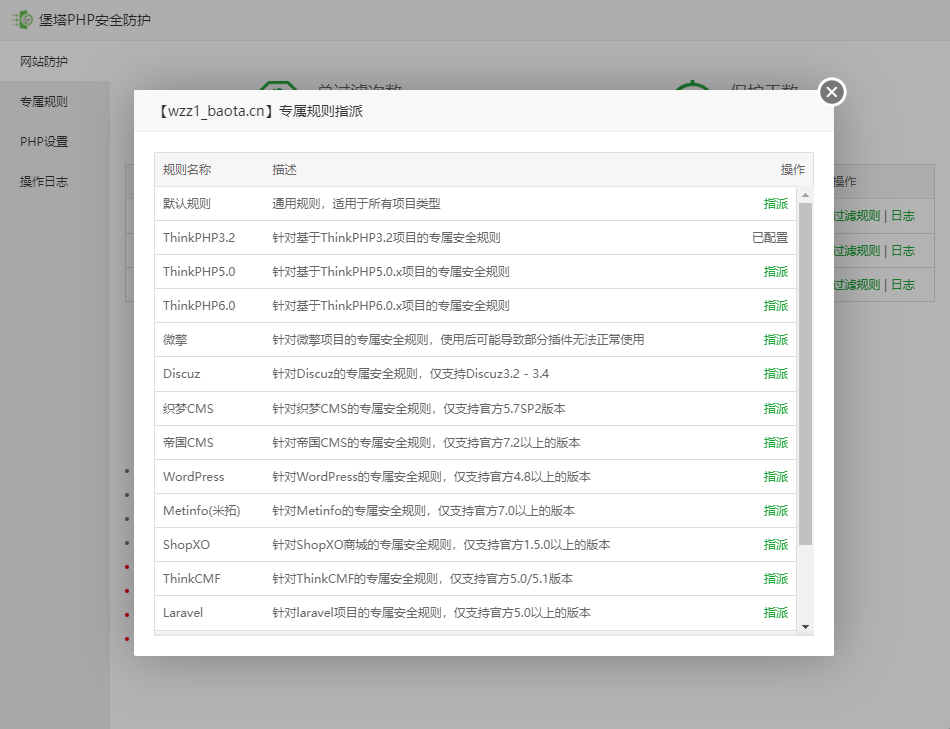950x729 pixels.
Task: Select the ThinkPHP3.2 rule name cell
Action: click(199, 238)
